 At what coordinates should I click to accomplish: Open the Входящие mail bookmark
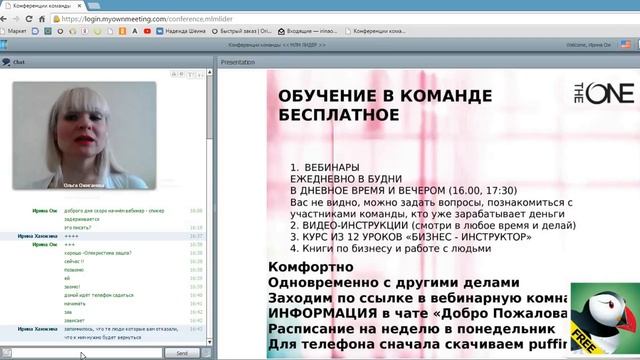[308, 31]
